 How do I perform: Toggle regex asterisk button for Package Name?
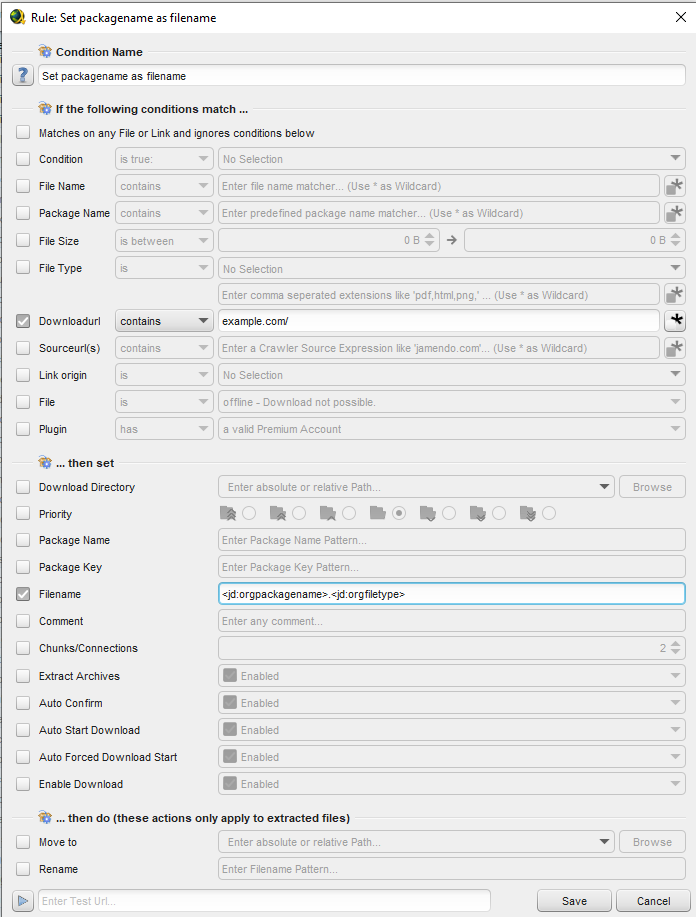click(675, 213)
